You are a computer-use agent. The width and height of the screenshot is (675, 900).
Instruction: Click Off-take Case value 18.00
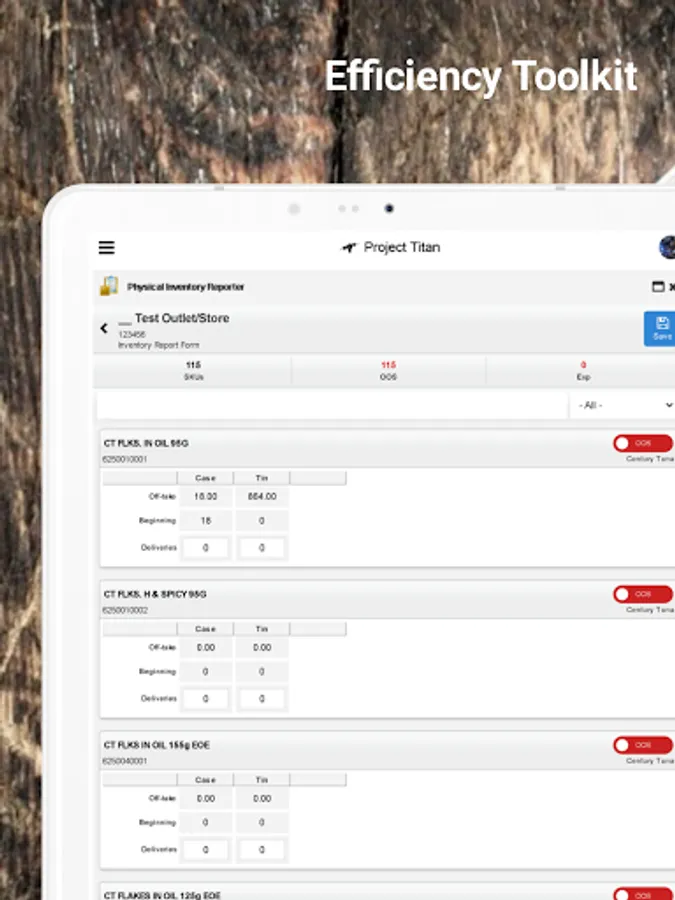205,496
